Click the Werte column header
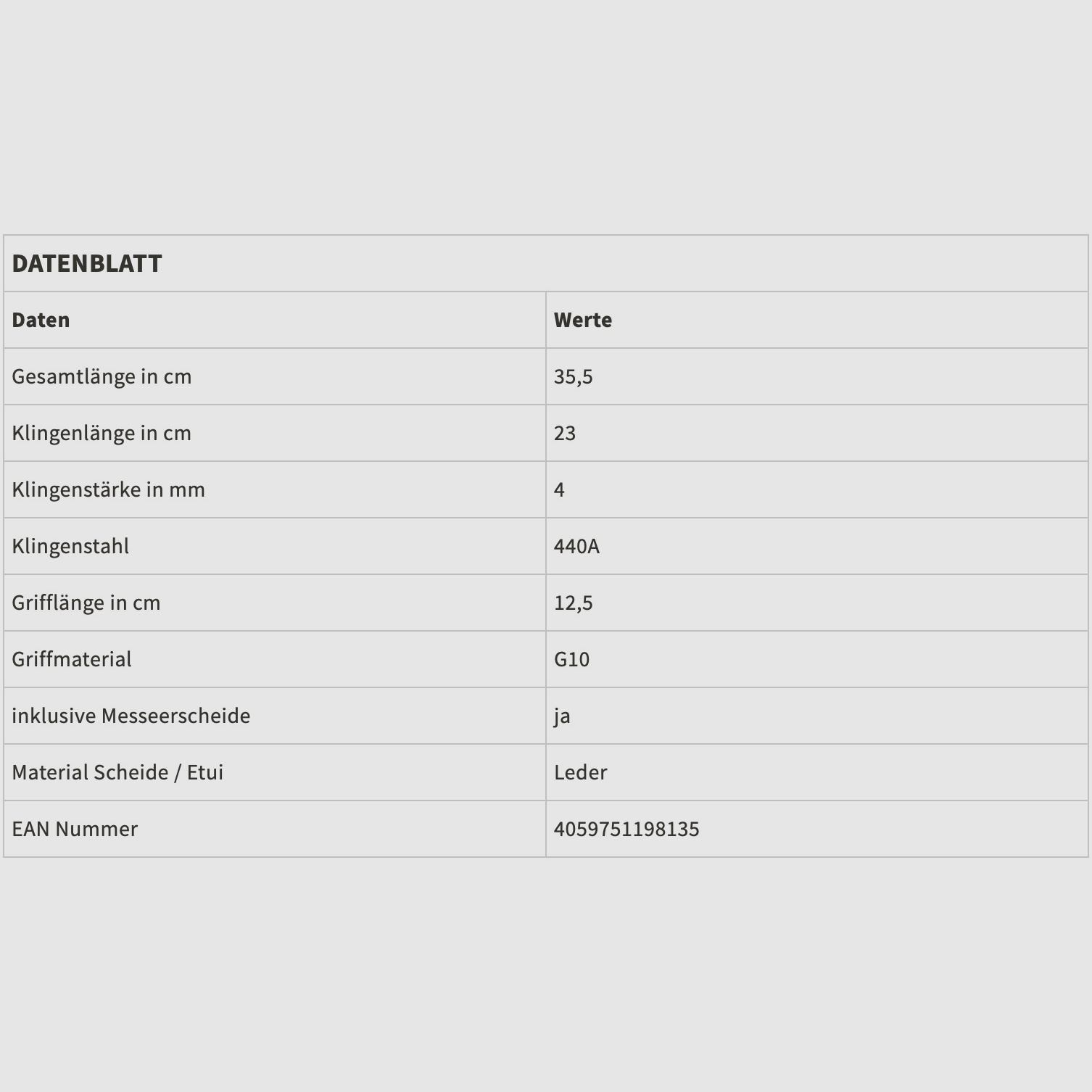The height and width of the screenshot is (1092, 1092). (582, 320)
